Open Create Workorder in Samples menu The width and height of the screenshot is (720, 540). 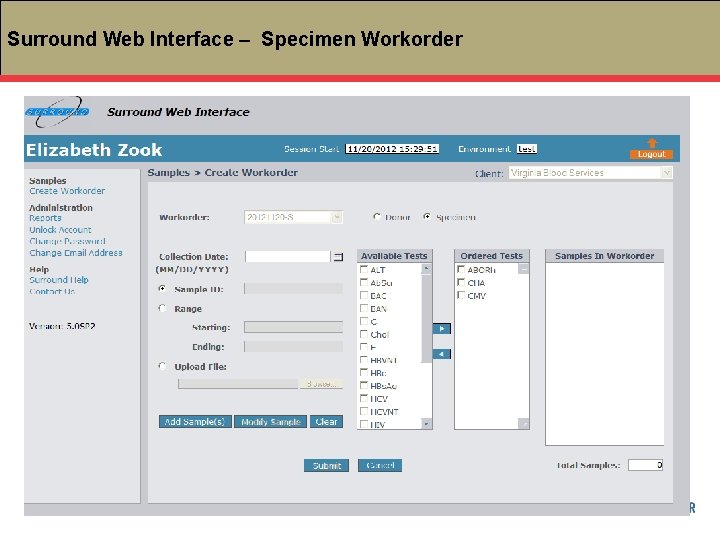67,191
